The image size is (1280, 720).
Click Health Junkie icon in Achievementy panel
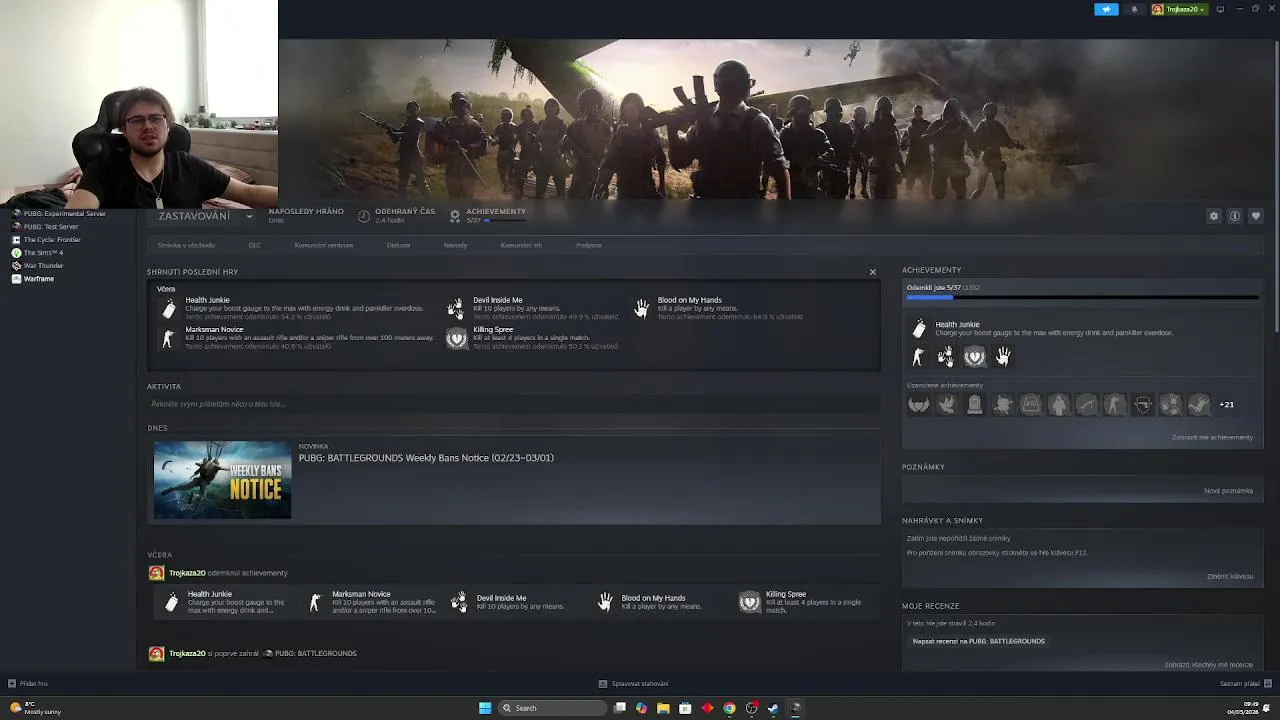coord(919,329)
